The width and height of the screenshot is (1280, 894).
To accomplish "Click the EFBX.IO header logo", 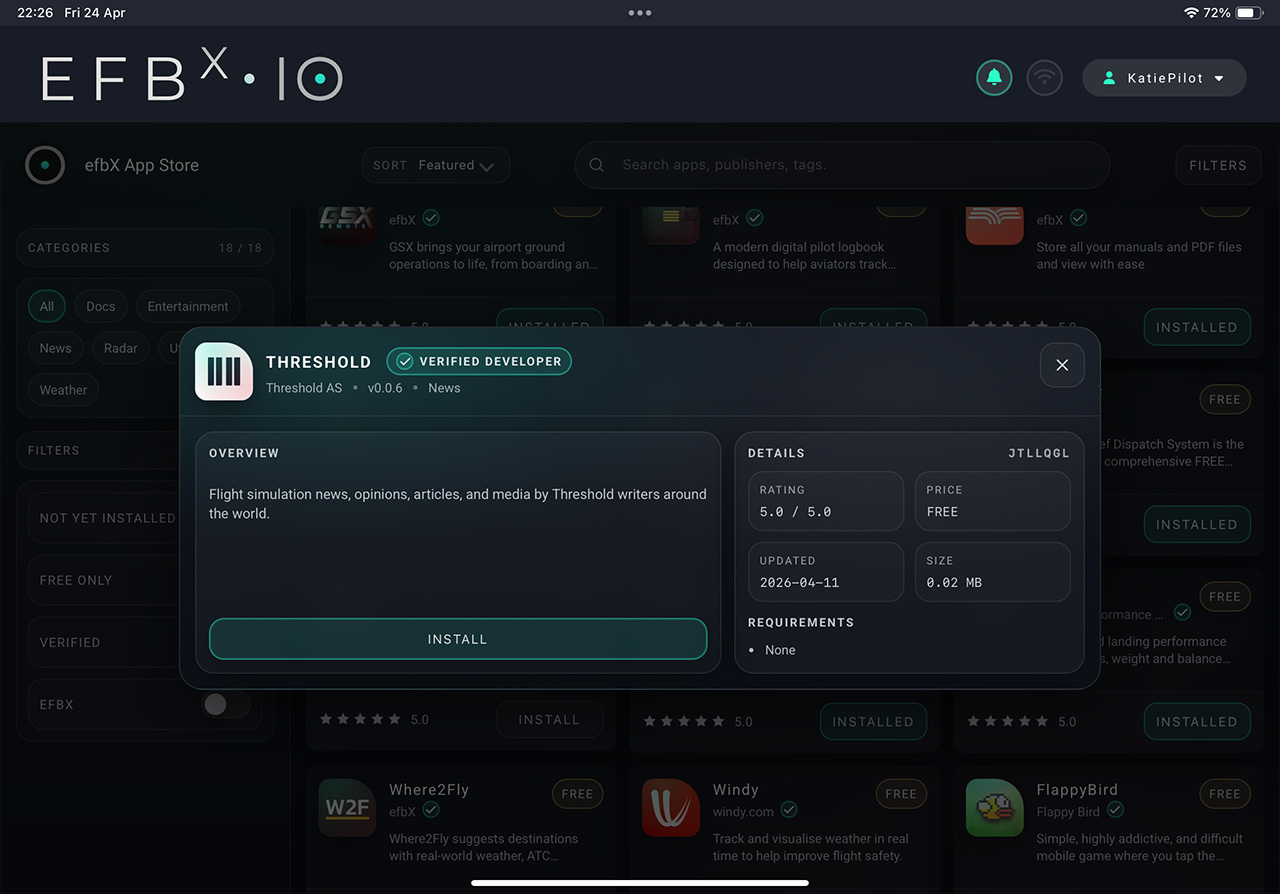I will tap(192, 75).
